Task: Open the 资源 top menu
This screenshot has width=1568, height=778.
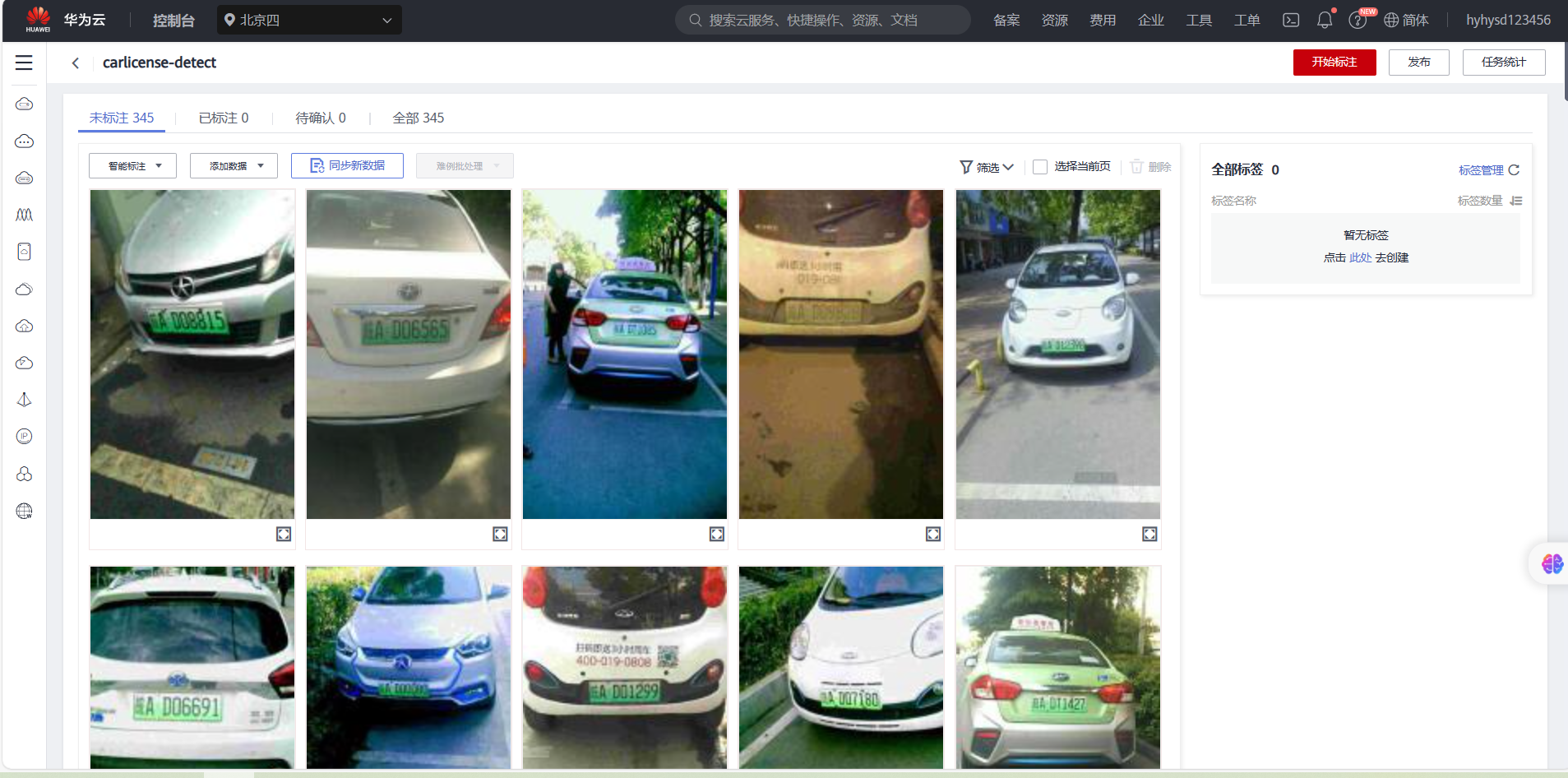Action: click(1055, 20)
